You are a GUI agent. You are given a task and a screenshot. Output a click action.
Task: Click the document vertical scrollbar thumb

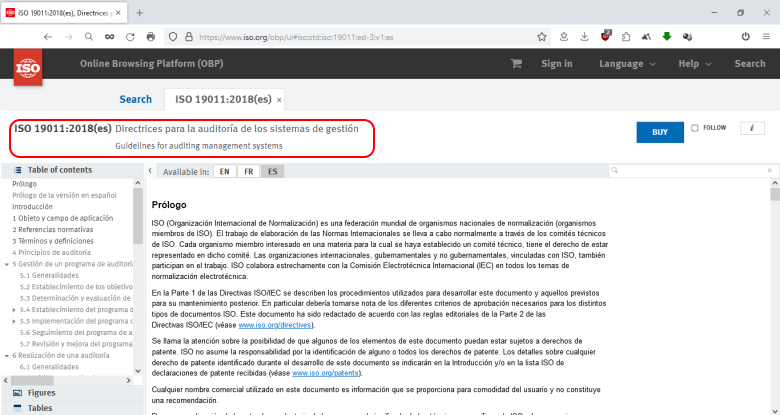(775, 194)
